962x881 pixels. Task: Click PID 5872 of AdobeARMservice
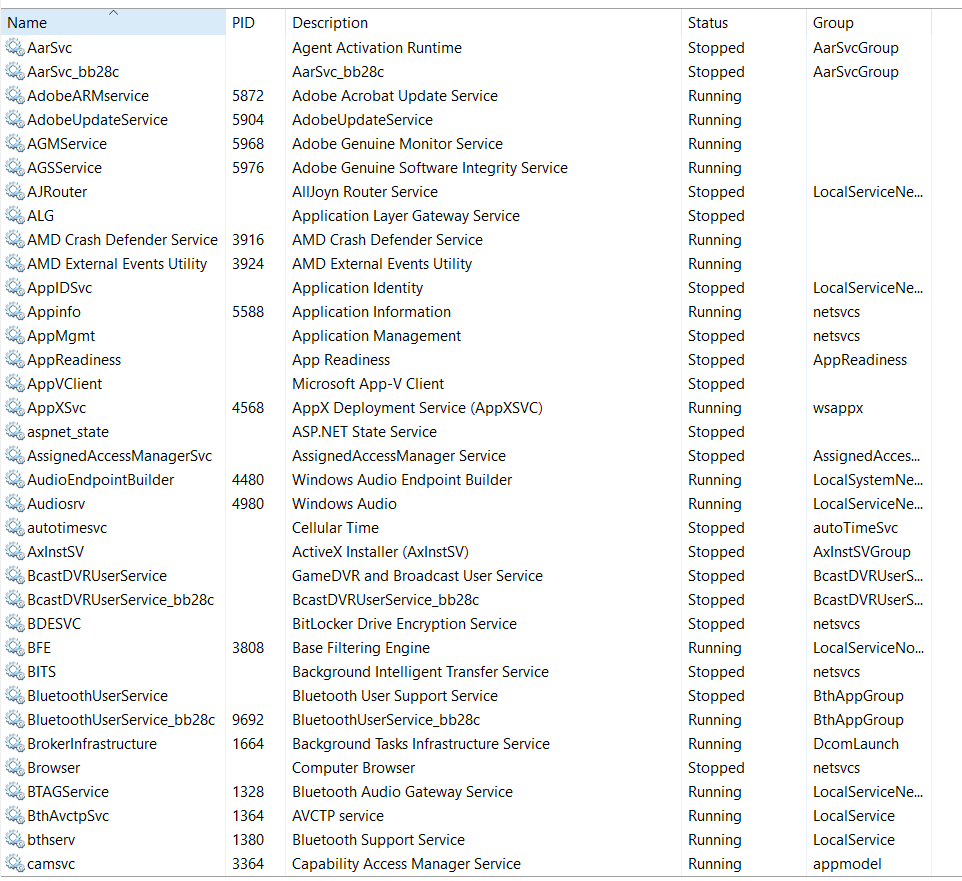click(248, 95)
